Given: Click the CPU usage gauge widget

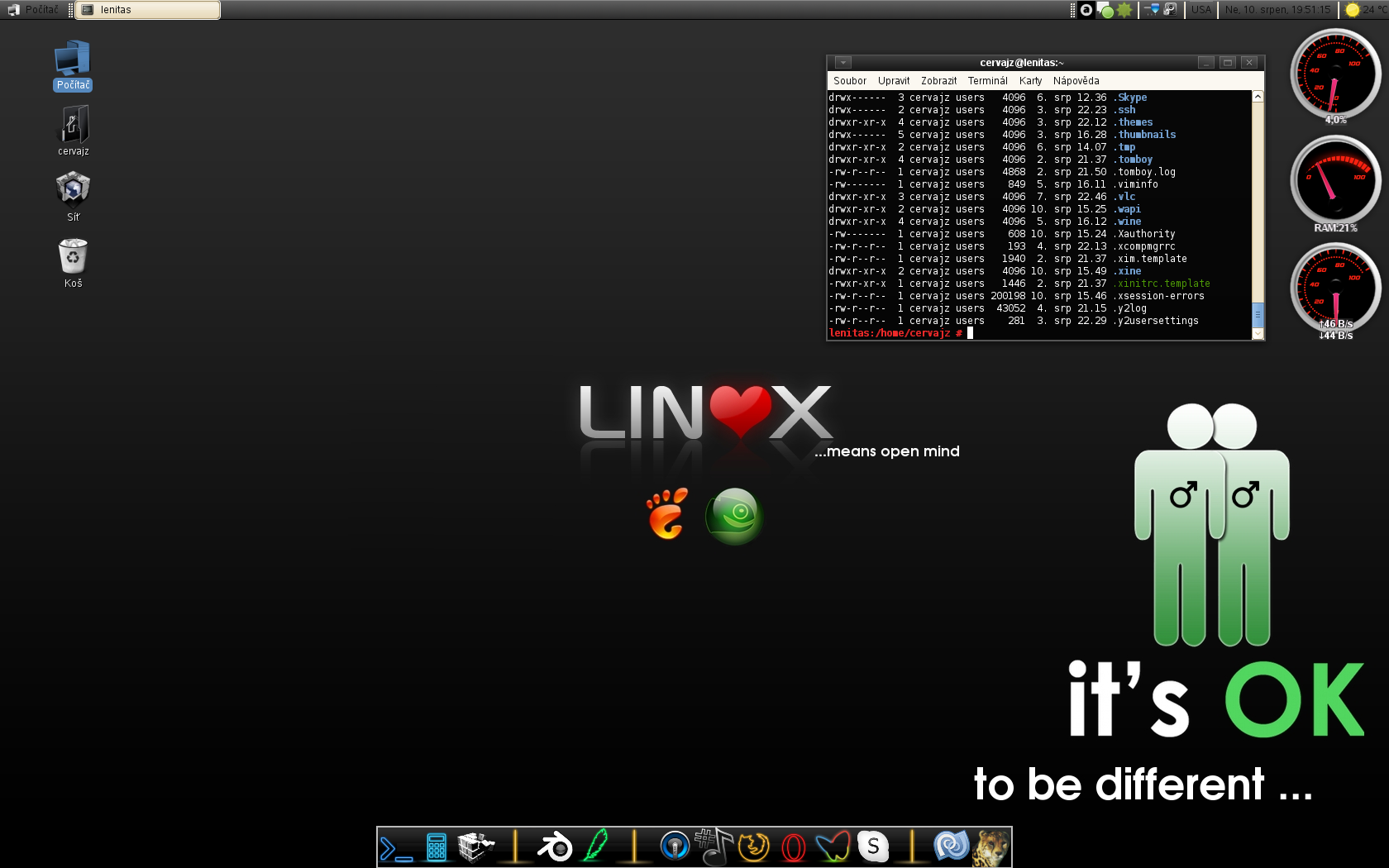Looking at the screenshot, I should pyautogui.click(x=1336, y=76).
